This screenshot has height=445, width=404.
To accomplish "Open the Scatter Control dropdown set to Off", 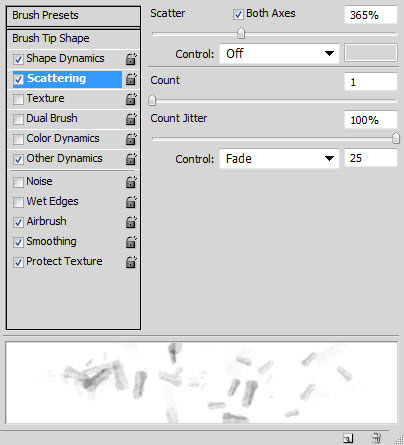I will click(x=279, y=54).
